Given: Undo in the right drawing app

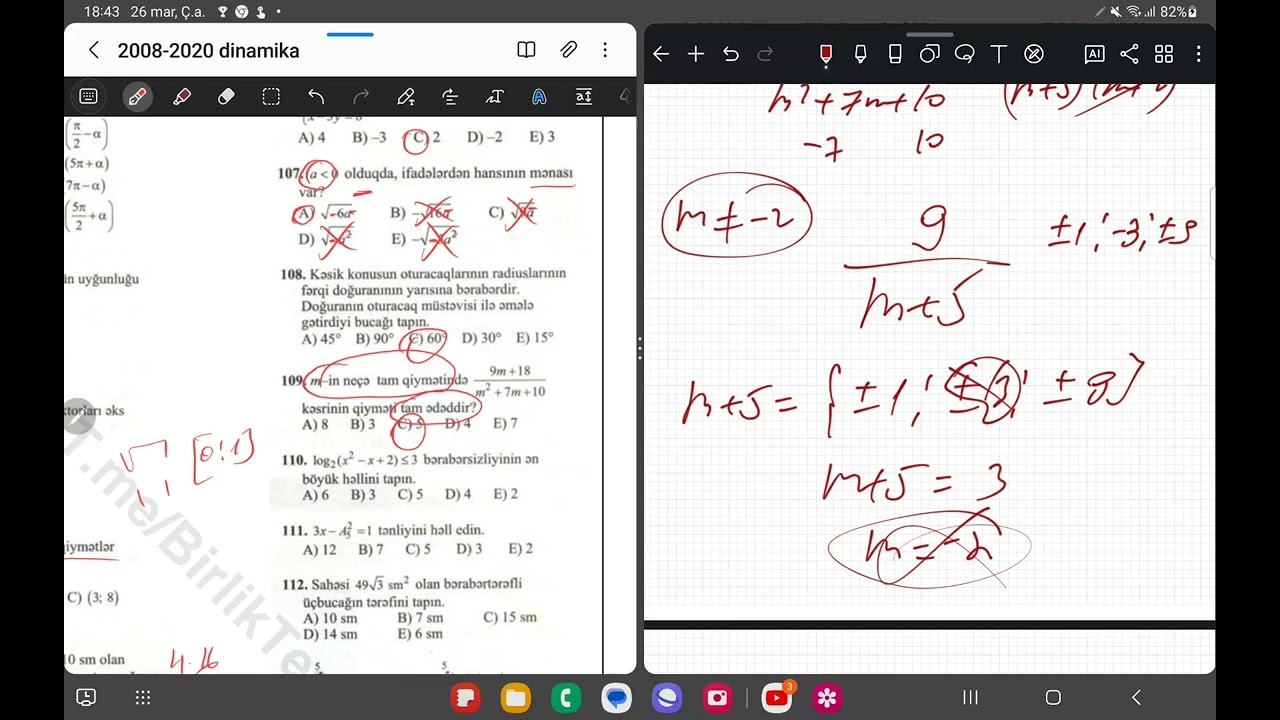Looking at the screenshot, I should (x=731, y=54).
